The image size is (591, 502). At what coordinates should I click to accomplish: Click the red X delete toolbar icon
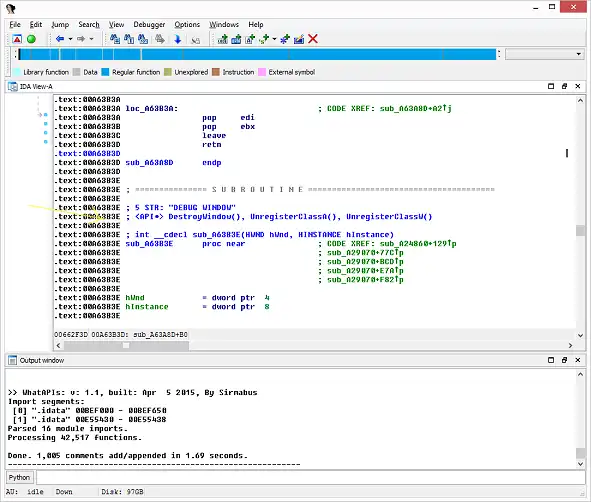313,39
